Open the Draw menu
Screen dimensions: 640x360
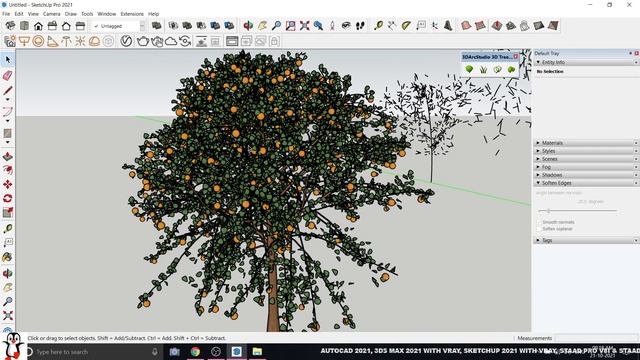[x=71, y=14]
